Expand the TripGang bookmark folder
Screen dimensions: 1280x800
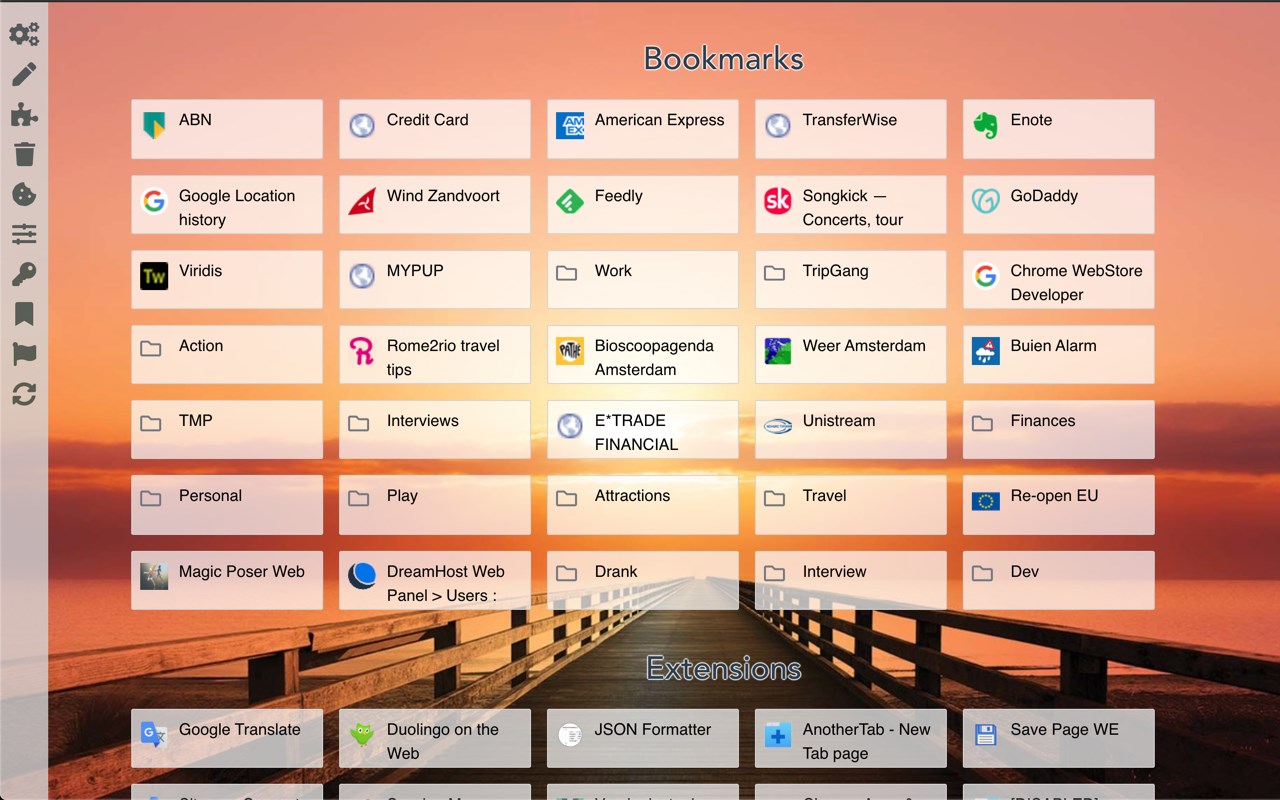point(851,279)
